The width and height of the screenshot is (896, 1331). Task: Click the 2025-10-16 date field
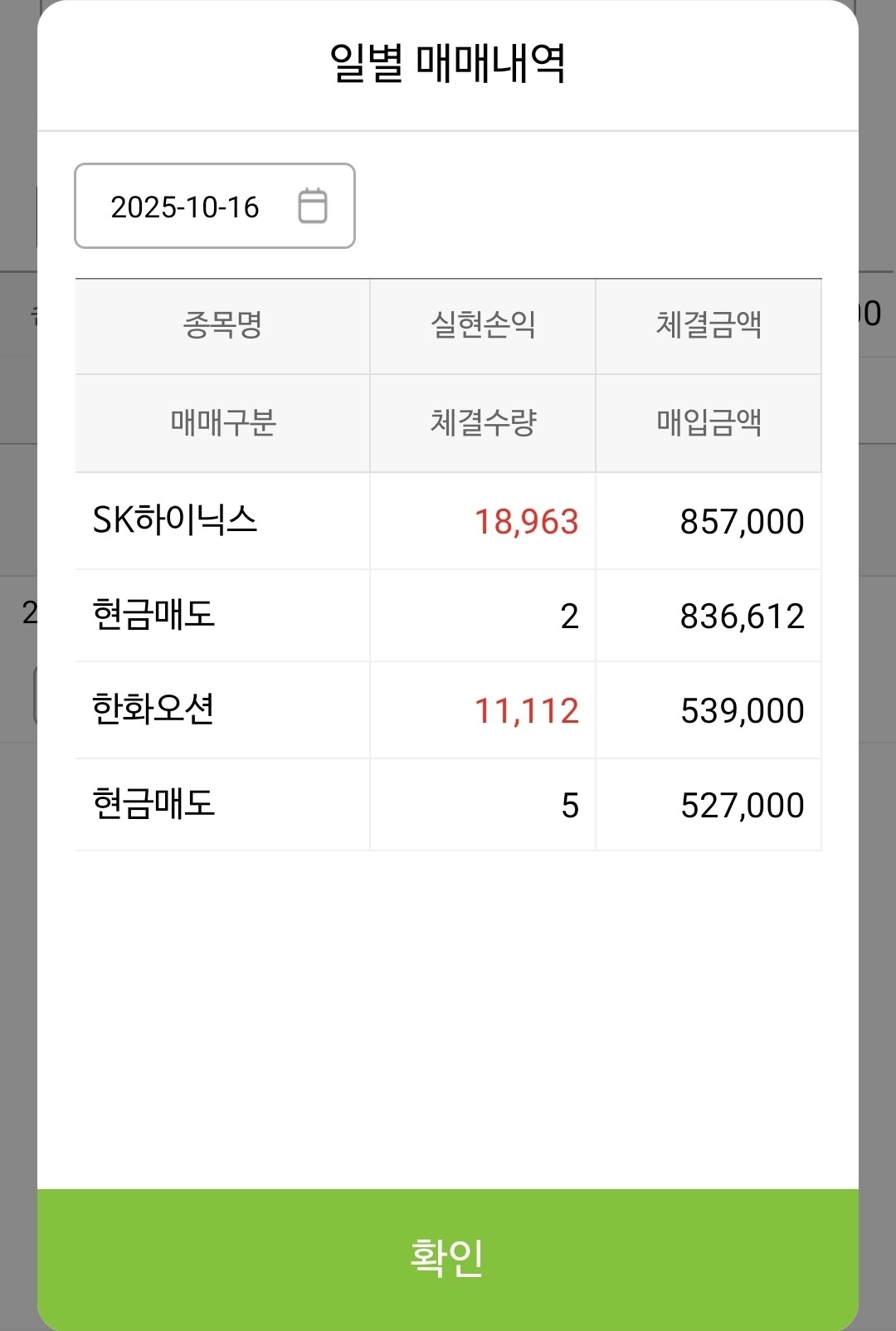(215, 206)
